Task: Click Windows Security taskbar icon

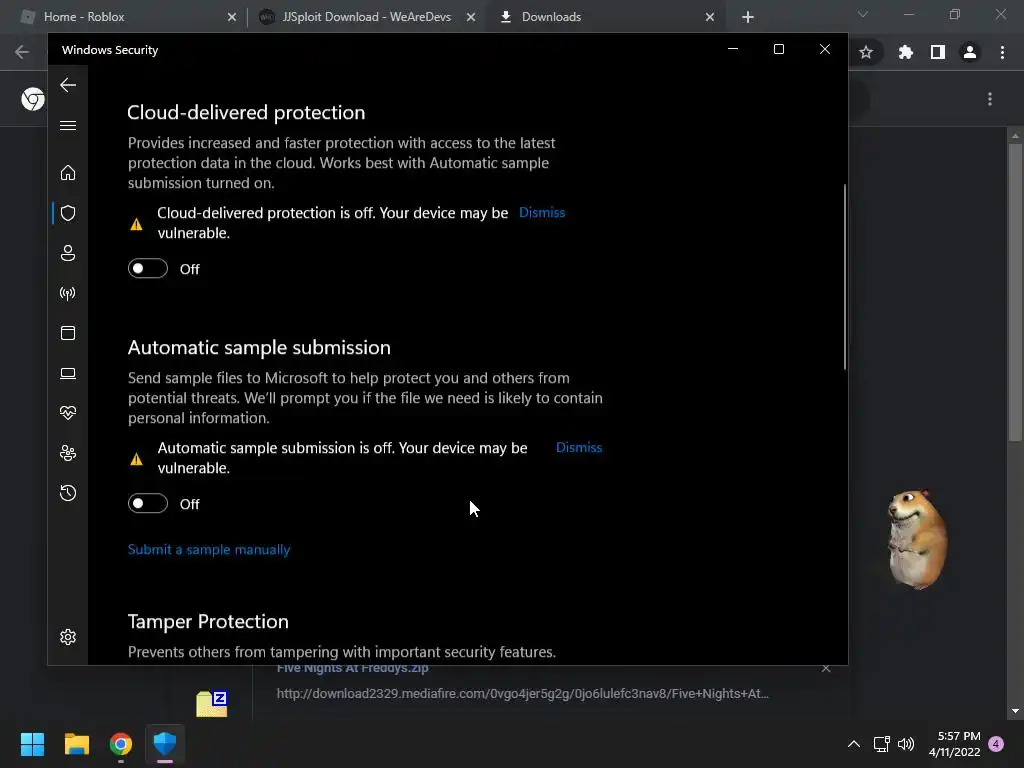Action: (165, 744)
